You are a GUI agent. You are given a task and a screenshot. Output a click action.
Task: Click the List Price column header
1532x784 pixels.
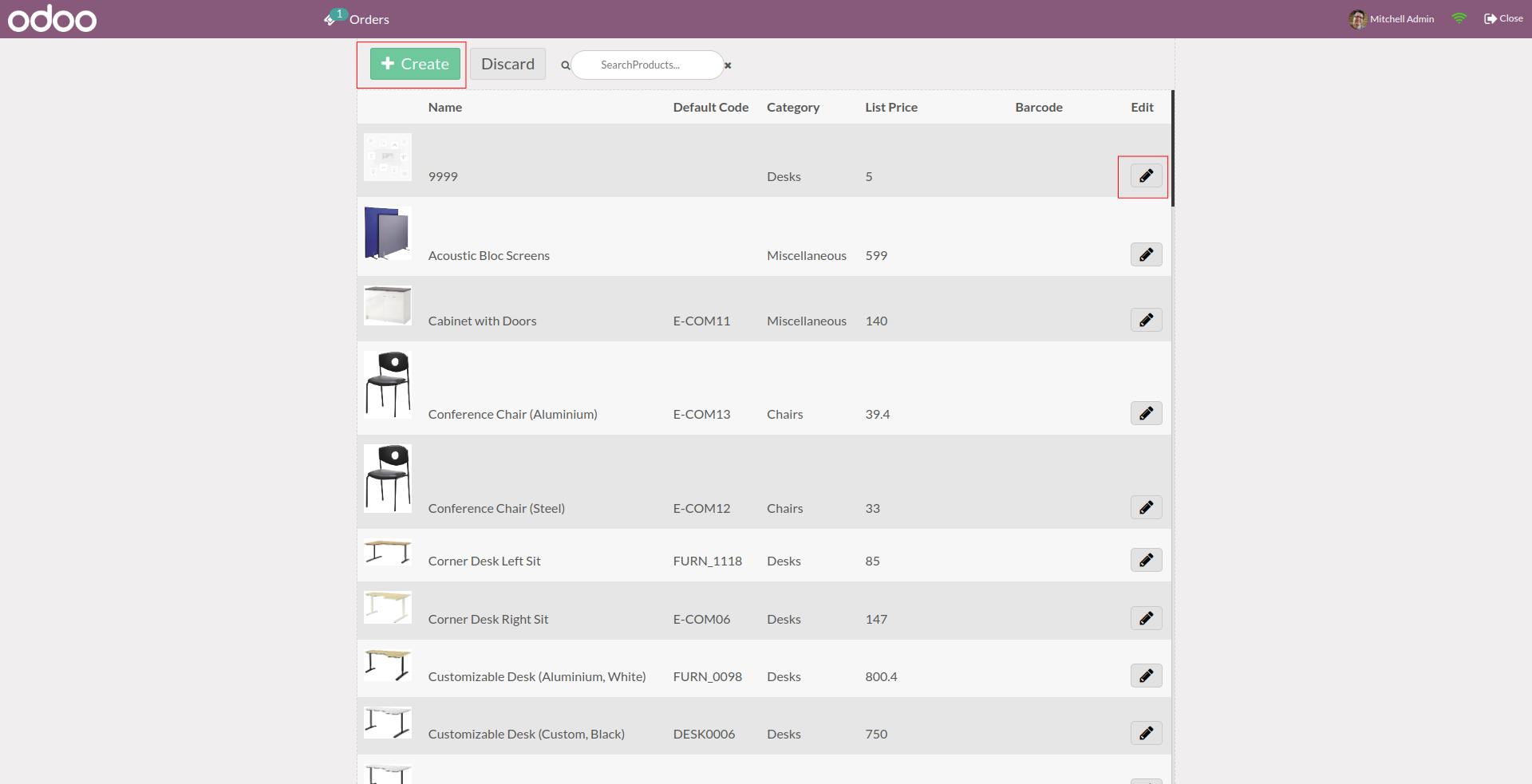coord(891,108)
